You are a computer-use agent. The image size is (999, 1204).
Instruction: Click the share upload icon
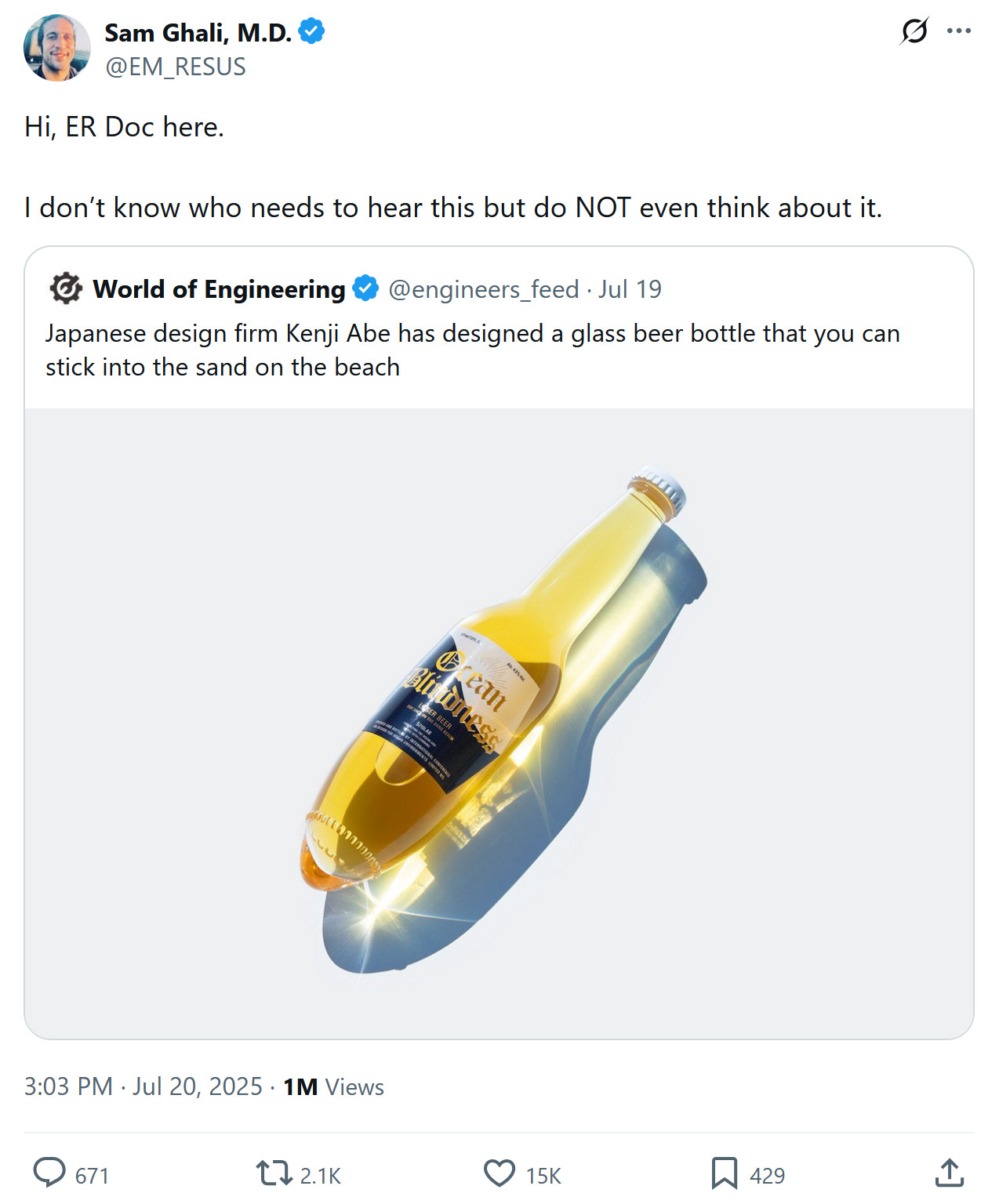pos(949,1173)
